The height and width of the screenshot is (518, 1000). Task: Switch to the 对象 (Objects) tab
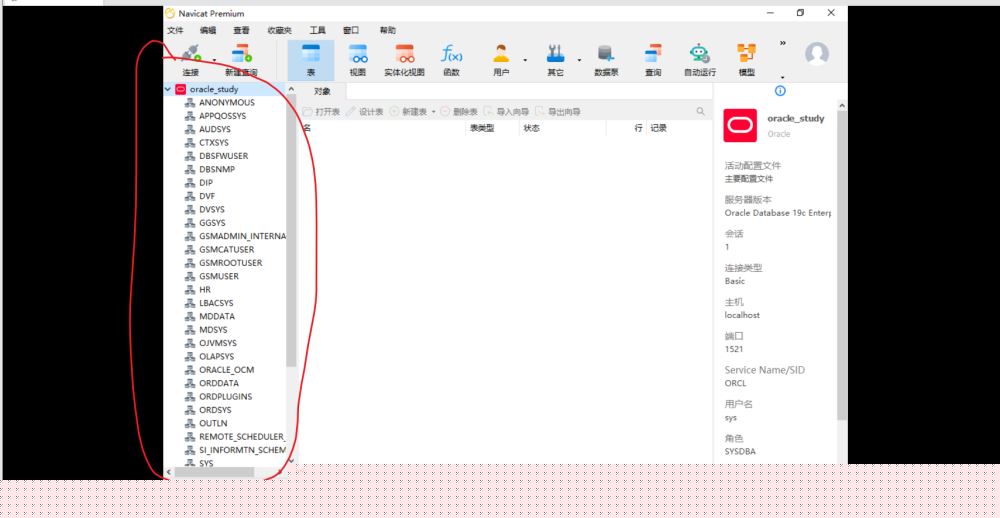322,91
